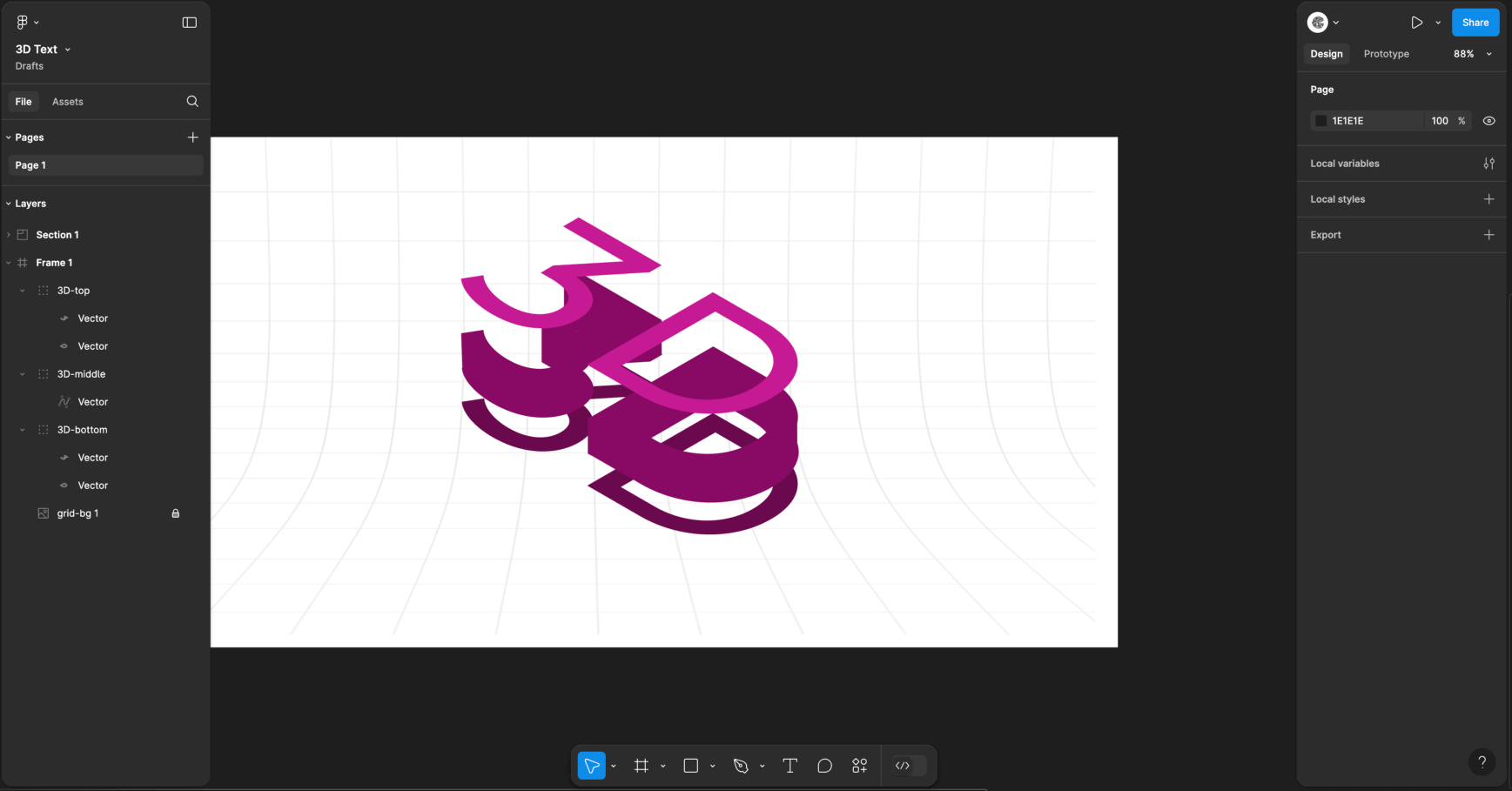
Task: Open the help question mark button
Action: 1482,762
